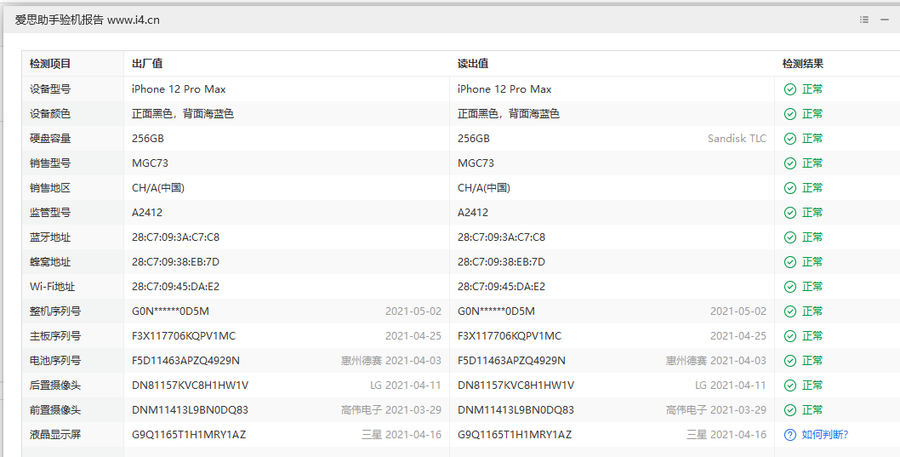The image size is (900, 457).
Task: Click the 出厂值 column header
Action: (x=147, y=64)
